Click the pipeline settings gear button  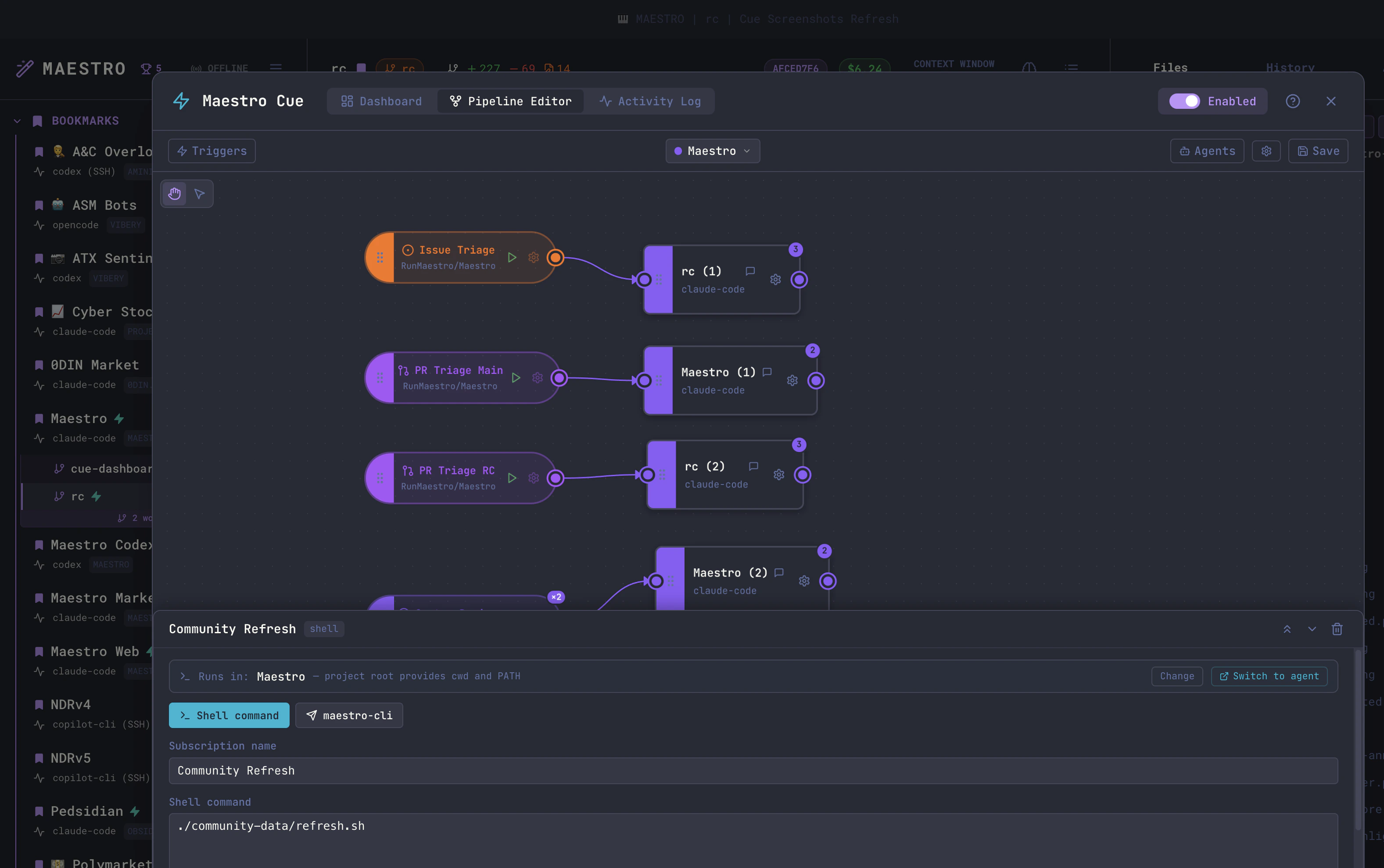pos(1266,151)
